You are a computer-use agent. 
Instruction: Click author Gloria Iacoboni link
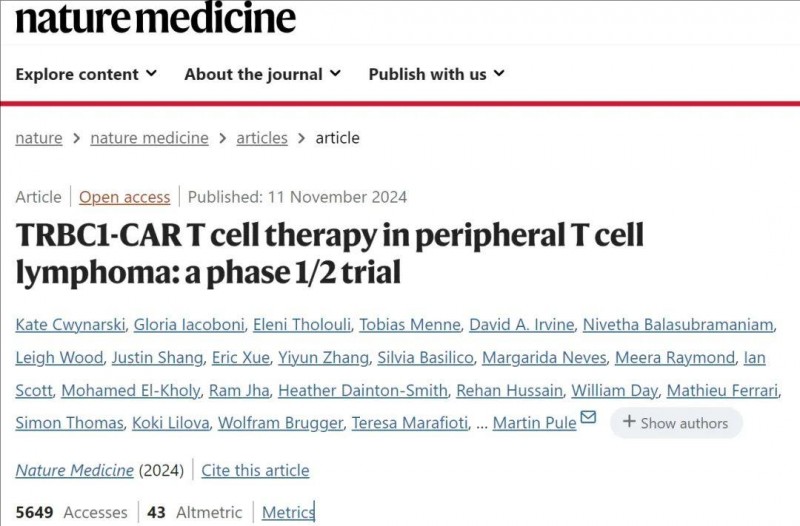point(189,324)
